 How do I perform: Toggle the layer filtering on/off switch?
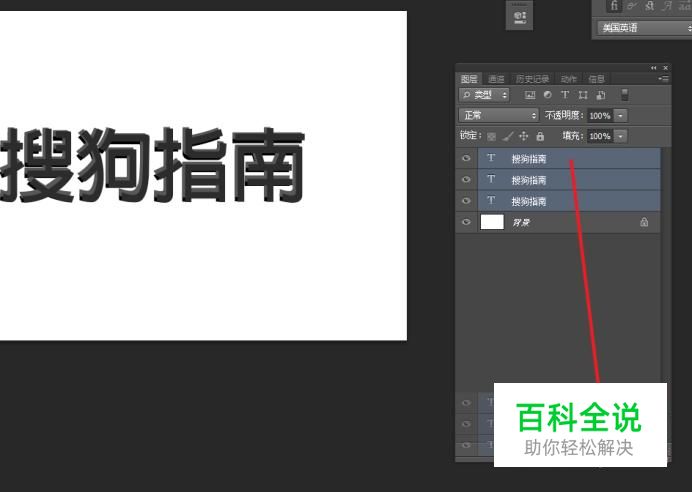coord(624,95)
